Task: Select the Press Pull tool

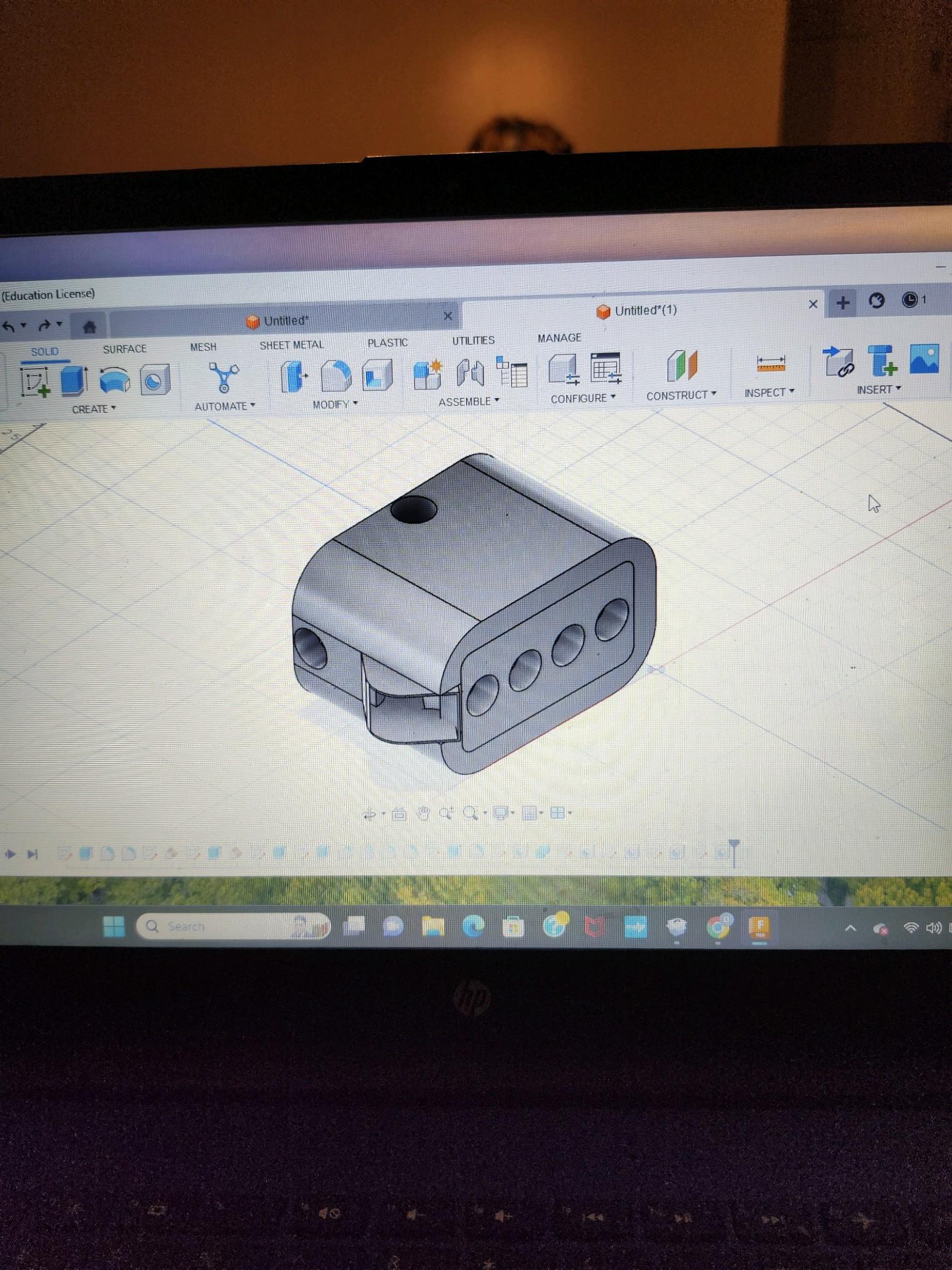Action: pyautogui.click(x=293, y=376)
